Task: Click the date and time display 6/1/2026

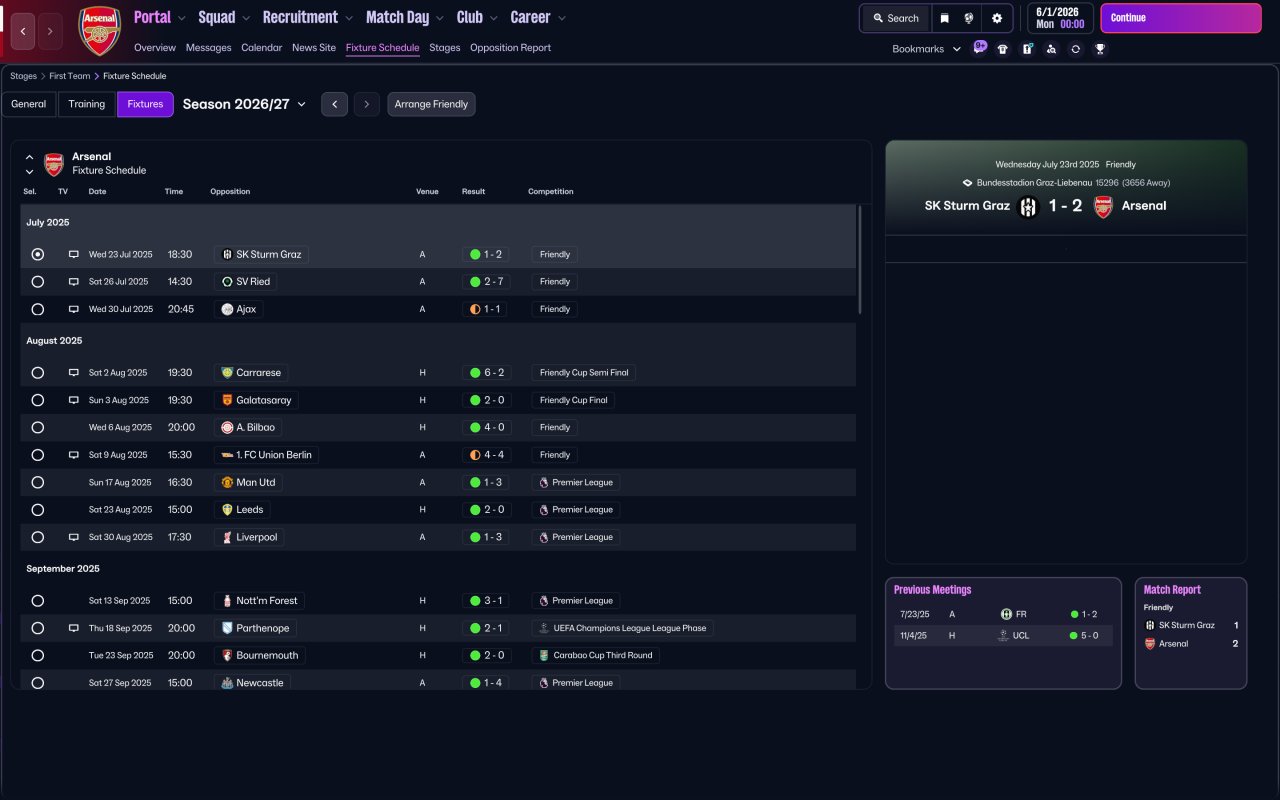Action: pyautogui.click(x=1059, y=18)
